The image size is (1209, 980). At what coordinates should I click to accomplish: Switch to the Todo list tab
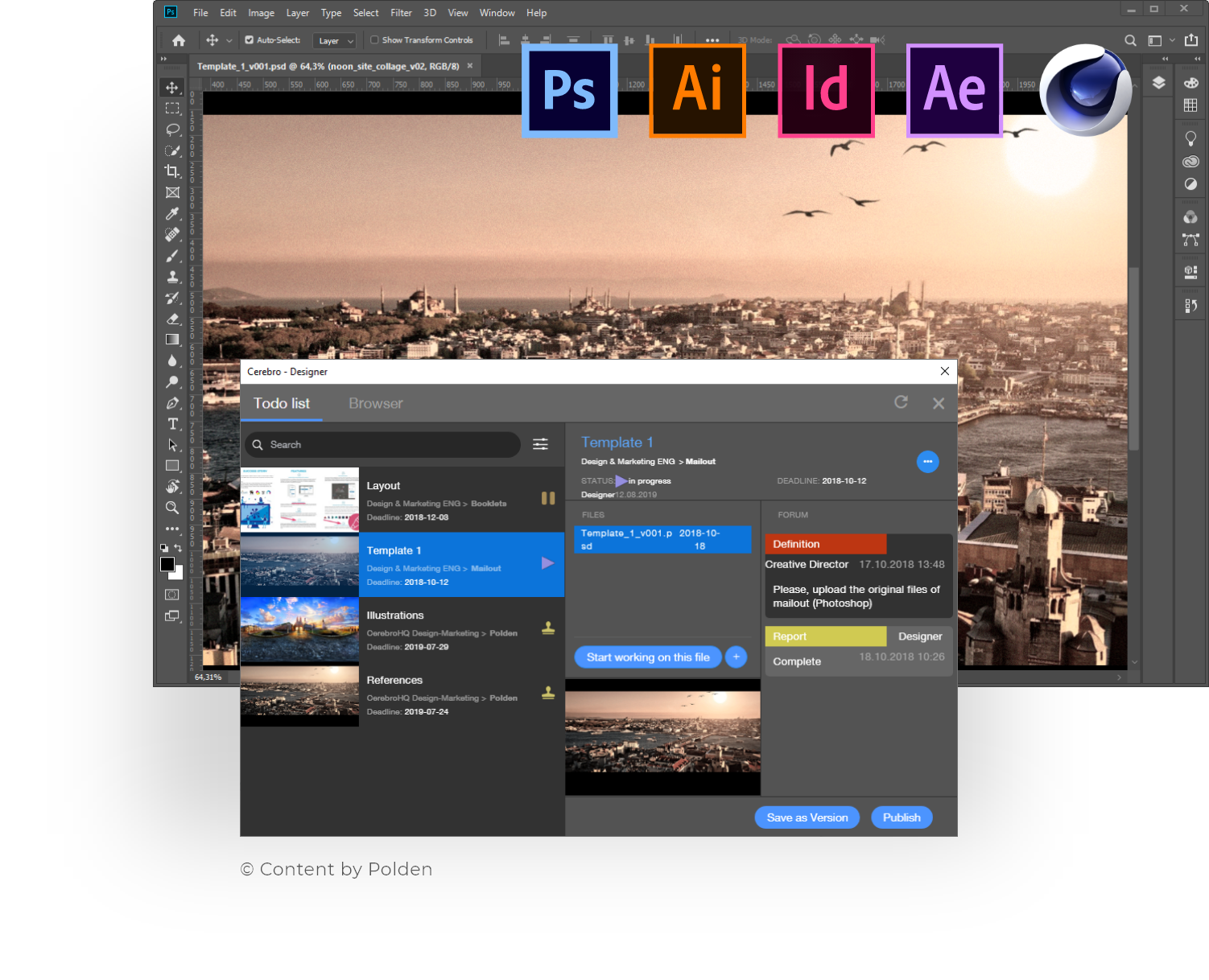(x=281, y=403)
